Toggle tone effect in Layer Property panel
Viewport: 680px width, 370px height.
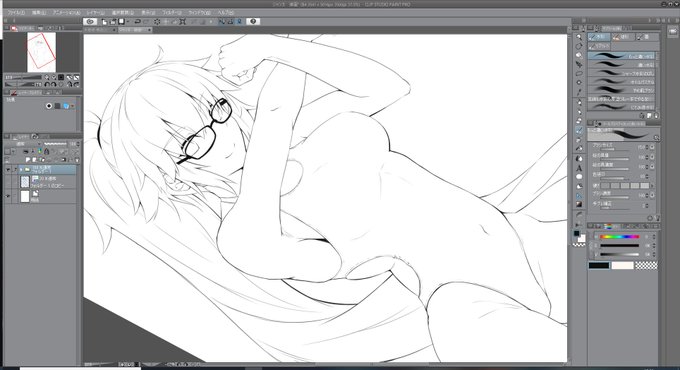[57, 106]
